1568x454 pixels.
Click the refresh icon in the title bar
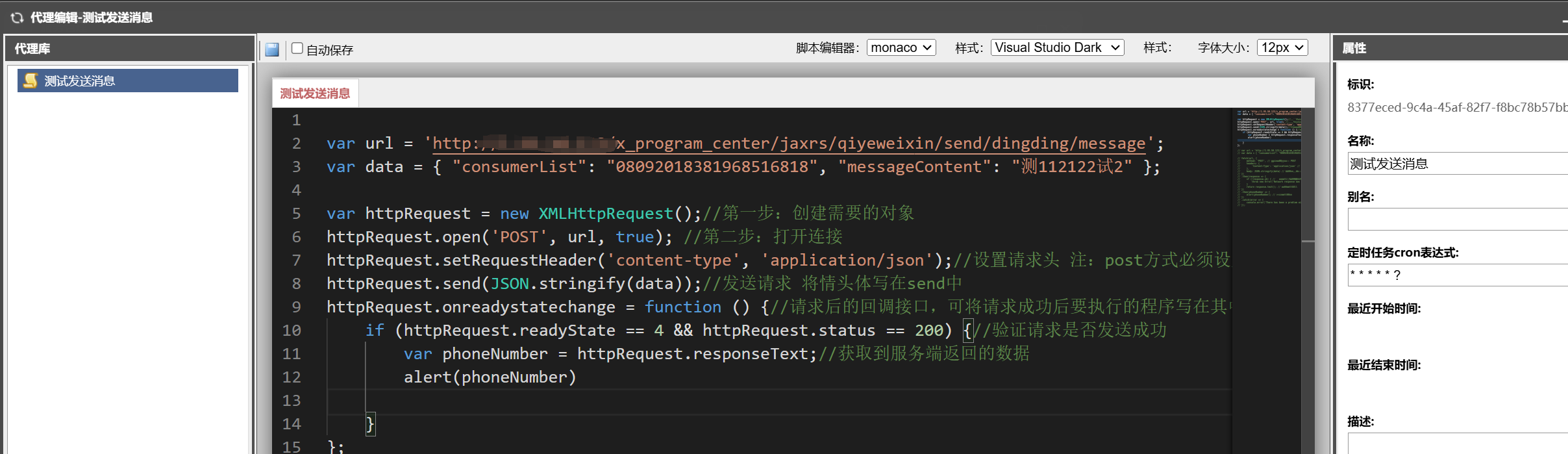(17, 18)
